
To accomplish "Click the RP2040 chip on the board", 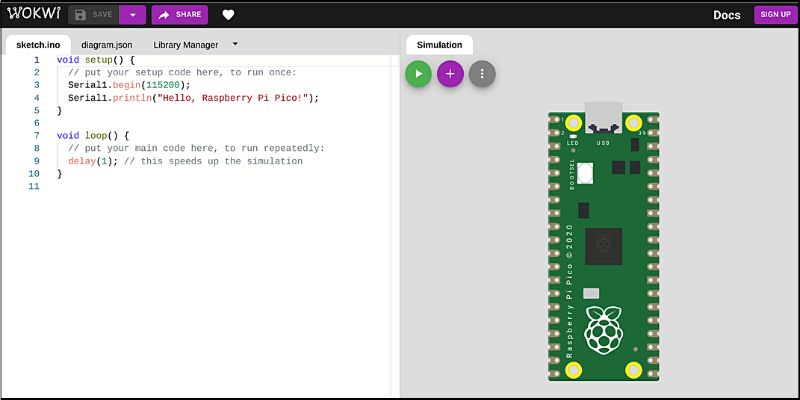I will click(604, 246).
